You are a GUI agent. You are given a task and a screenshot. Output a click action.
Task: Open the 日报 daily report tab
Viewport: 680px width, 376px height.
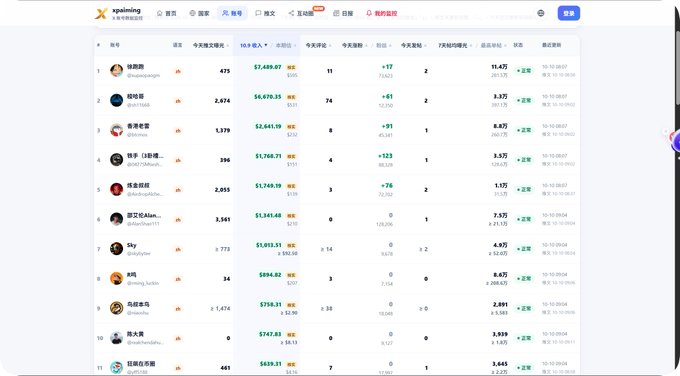[x=343, y=13]
